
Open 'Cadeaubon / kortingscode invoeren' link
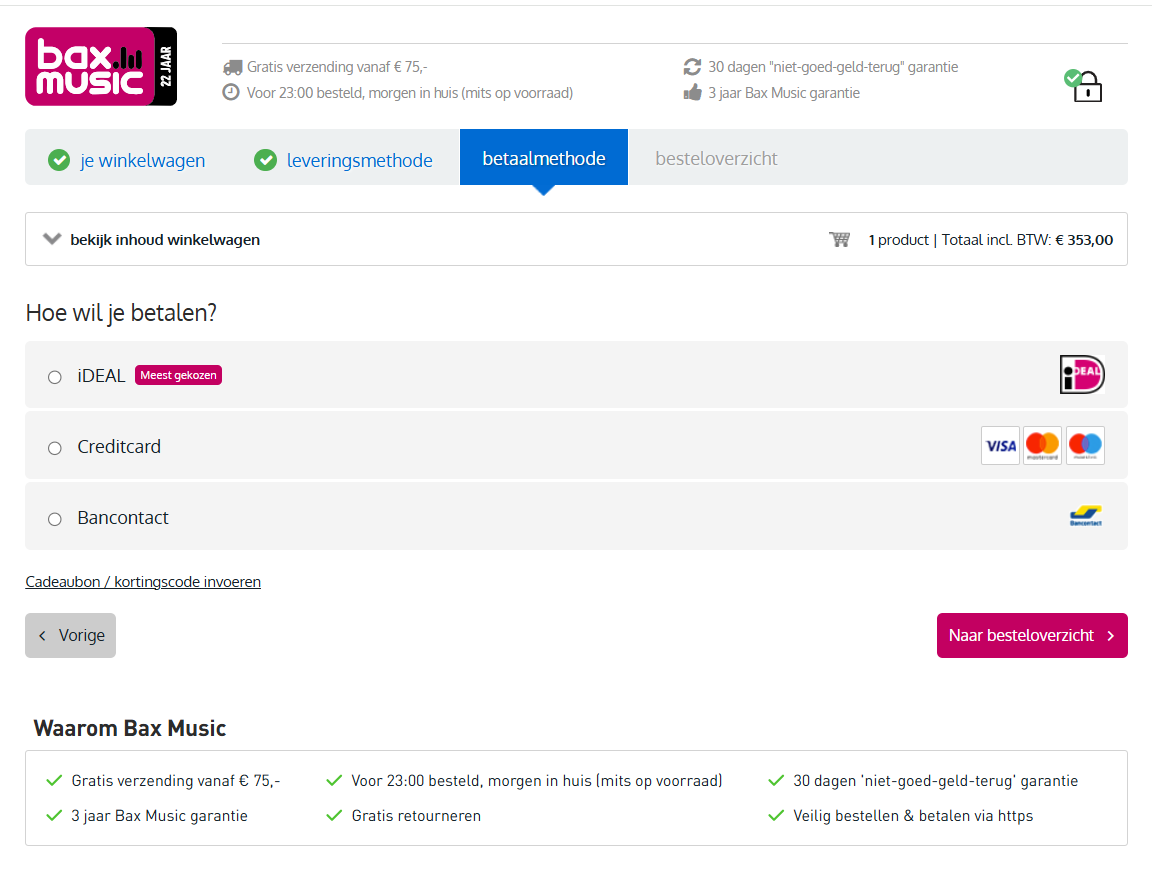[143, 582]
